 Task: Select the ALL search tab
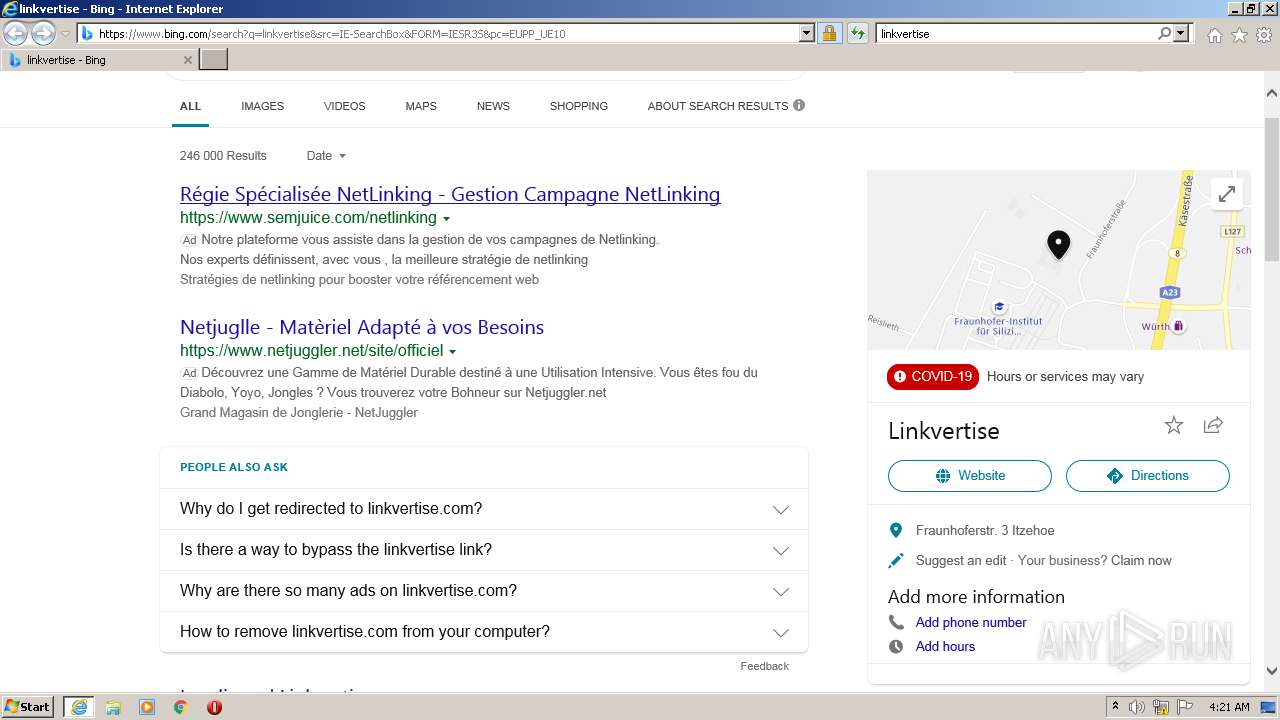(190, 106)
